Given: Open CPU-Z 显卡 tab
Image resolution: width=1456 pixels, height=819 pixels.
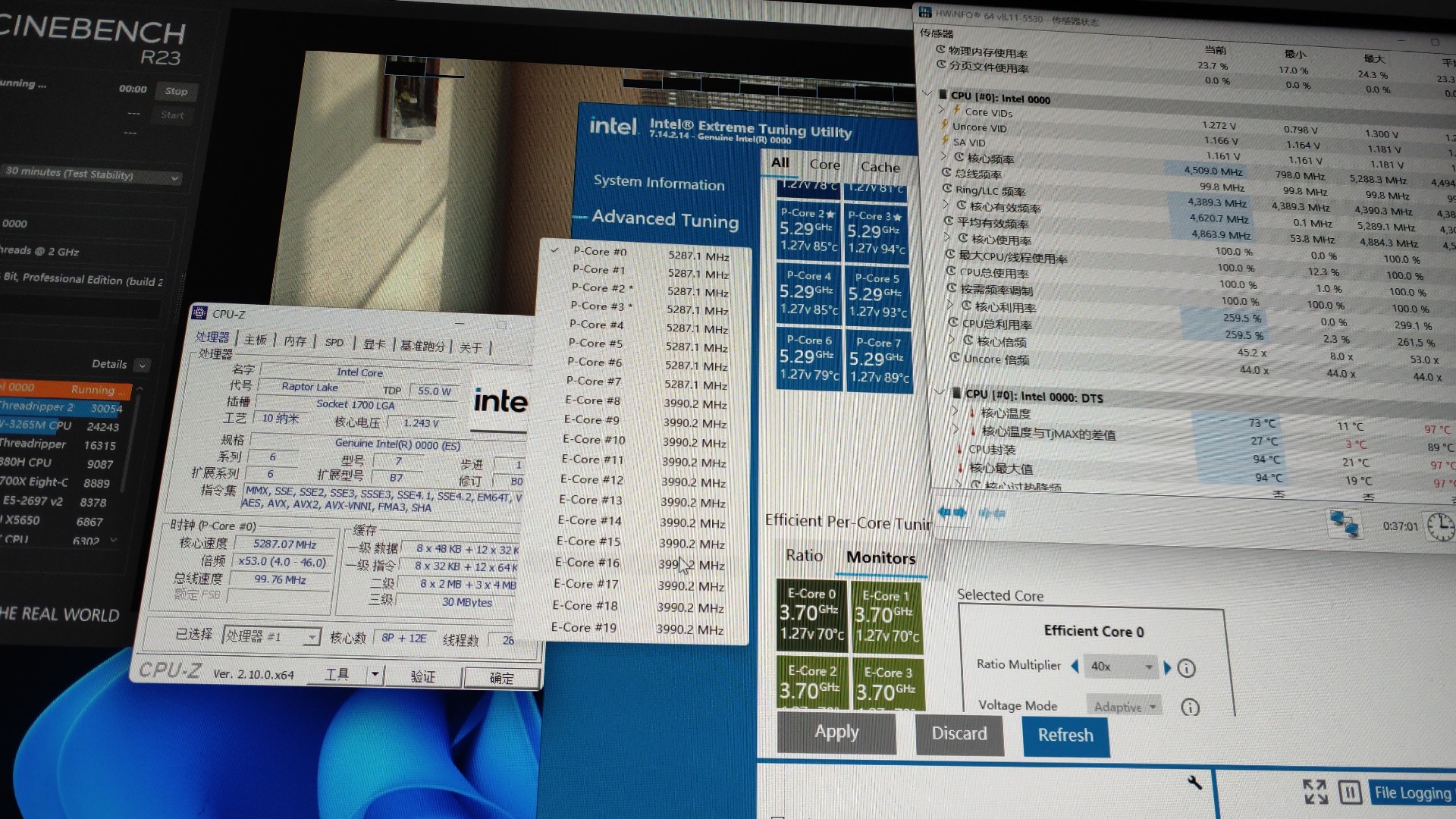Looking at the screenshot, I should [374, 344].
